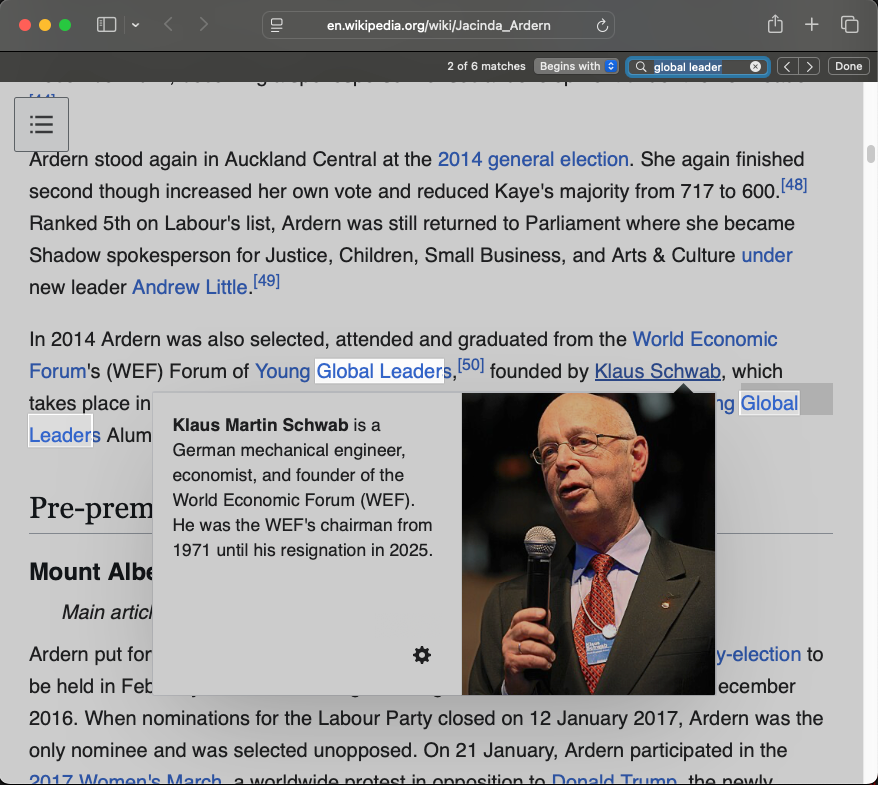The image size is (878, 785).
Task: Show the tab overview
Action: click(x=849, y=25)
